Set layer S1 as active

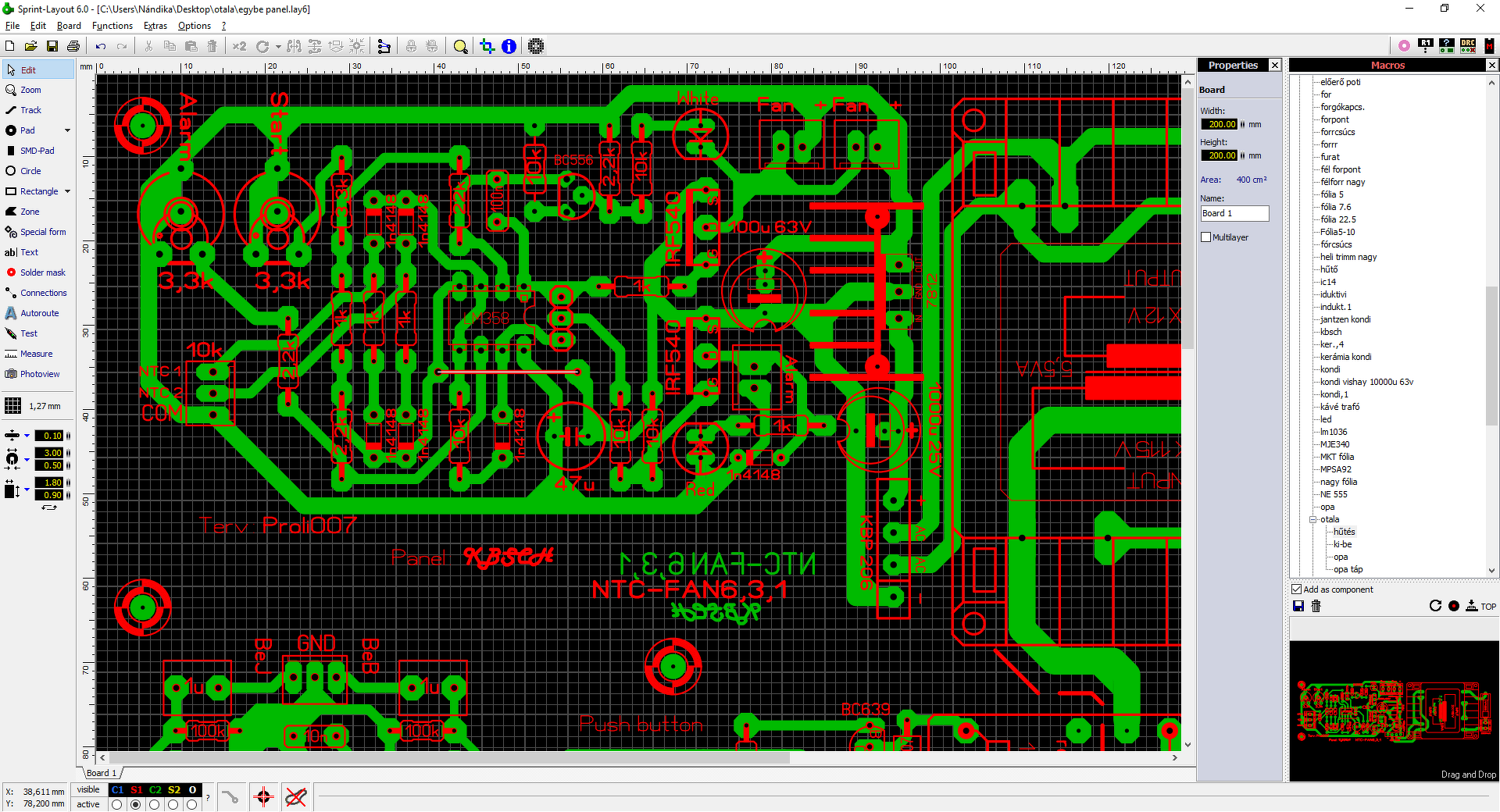pyautogui.click(x=136, y=804)
